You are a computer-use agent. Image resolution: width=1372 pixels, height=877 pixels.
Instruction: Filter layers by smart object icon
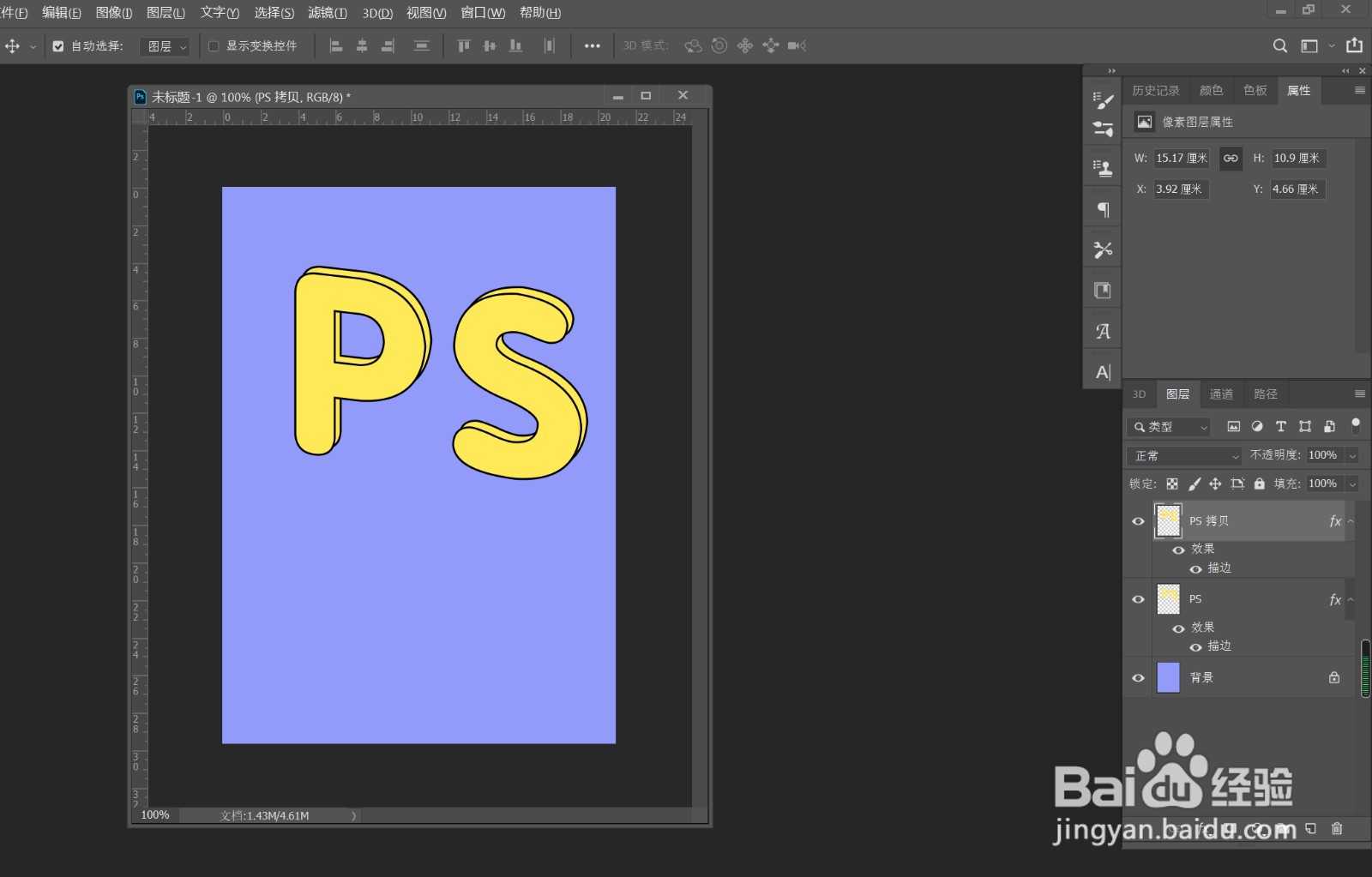(1329, 426)
